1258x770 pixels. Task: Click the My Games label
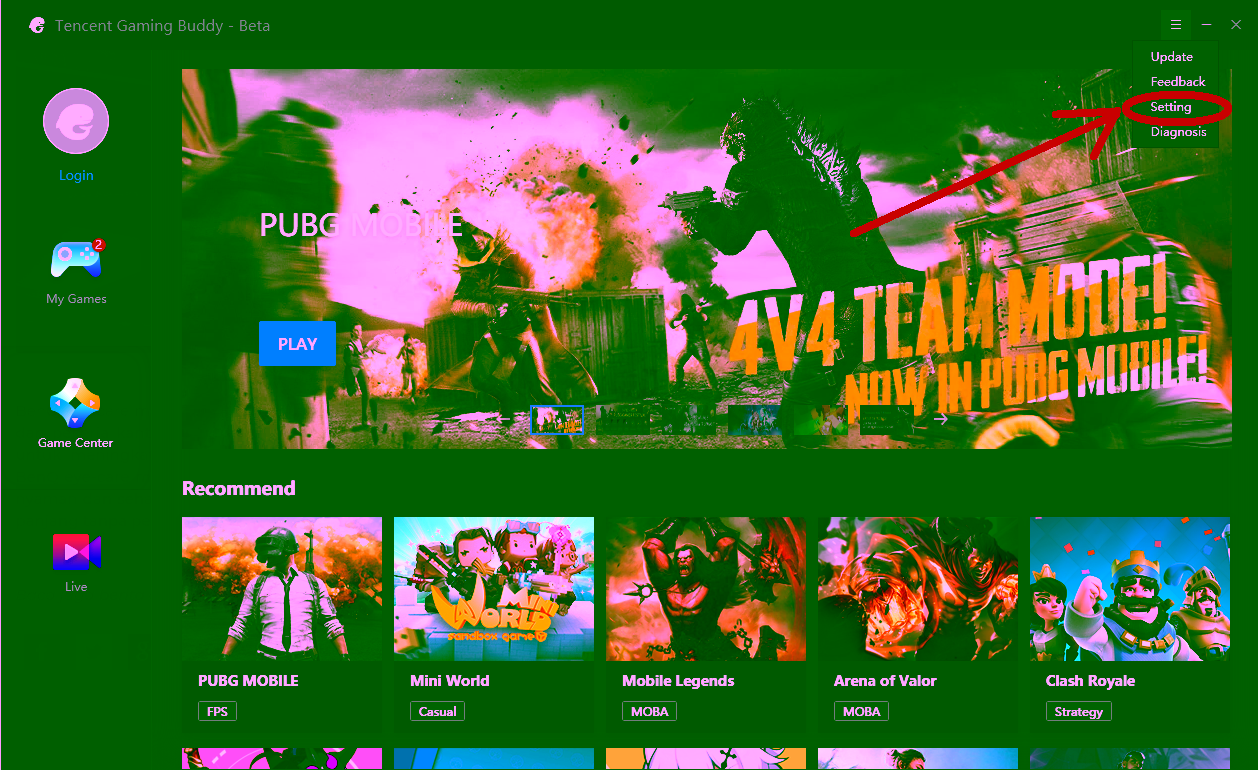coord(76,299)
